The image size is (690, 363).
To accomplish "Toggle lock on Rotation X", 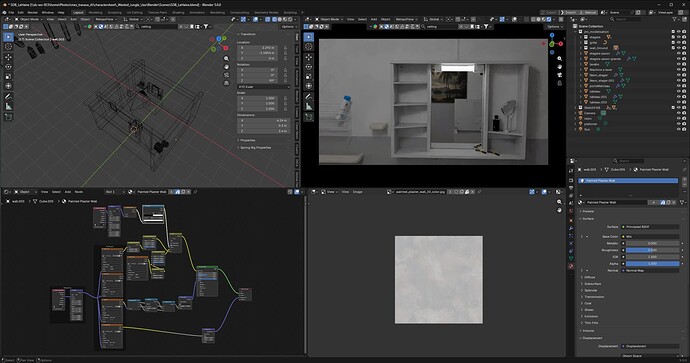I will click(285, 70).
